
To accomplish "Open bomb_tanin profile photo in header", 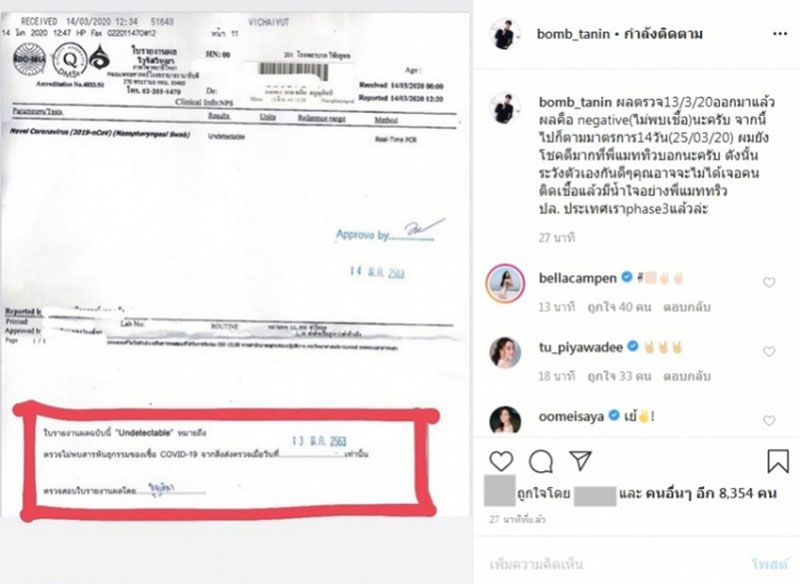I will (x=505, y=34).
